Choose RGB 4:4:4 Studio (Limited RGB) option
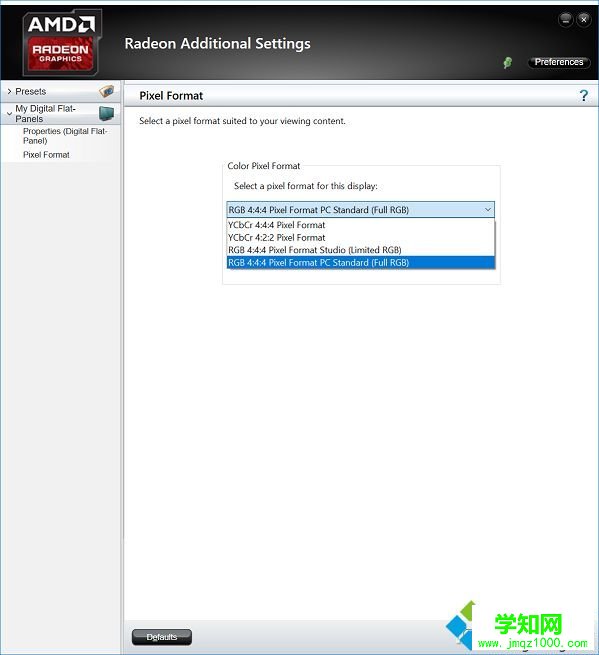This screenshot has width=599, height=655. click(361, 250)
